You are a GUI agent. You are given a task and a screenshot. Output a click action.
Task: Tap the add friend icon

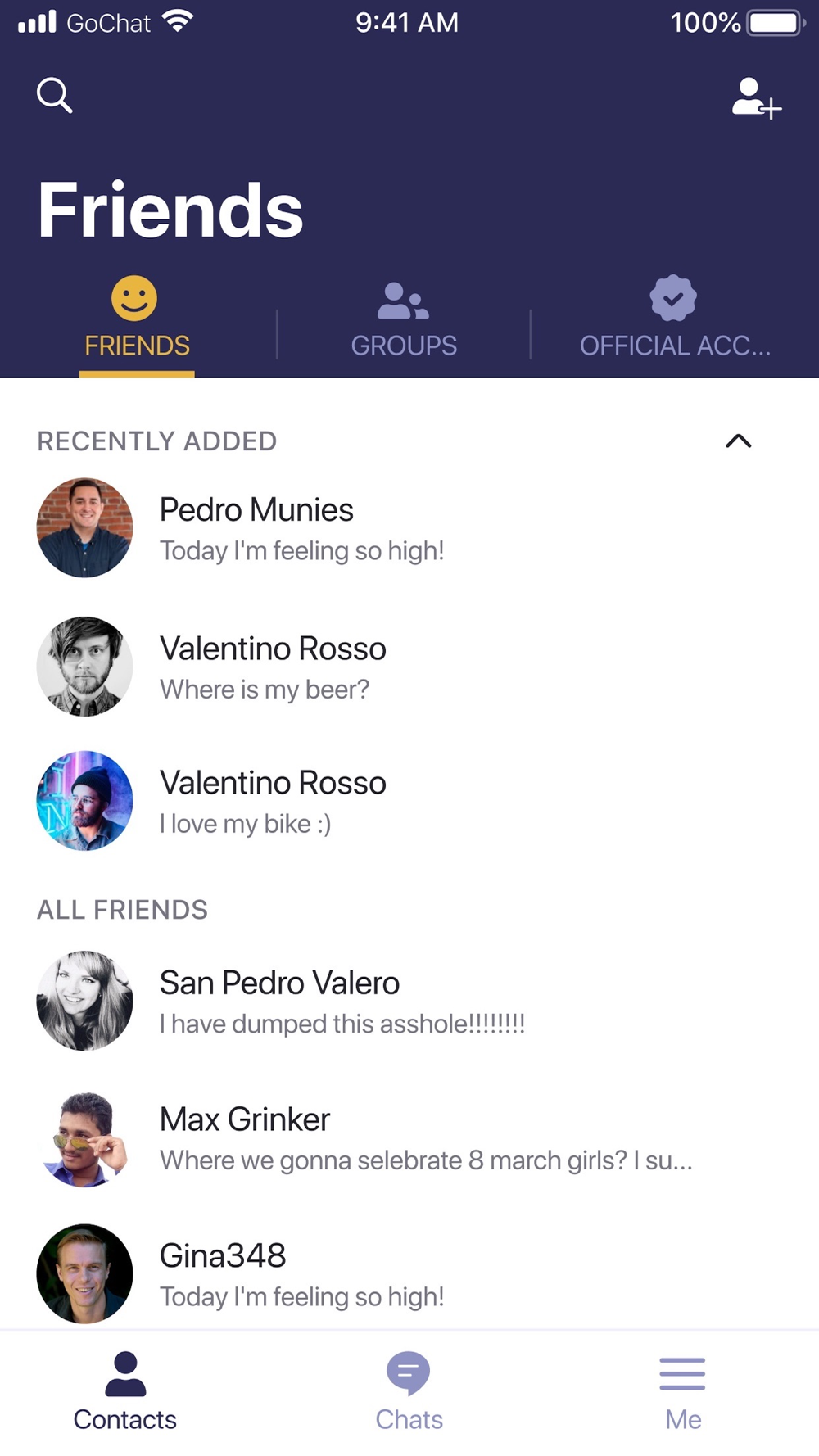757,98
